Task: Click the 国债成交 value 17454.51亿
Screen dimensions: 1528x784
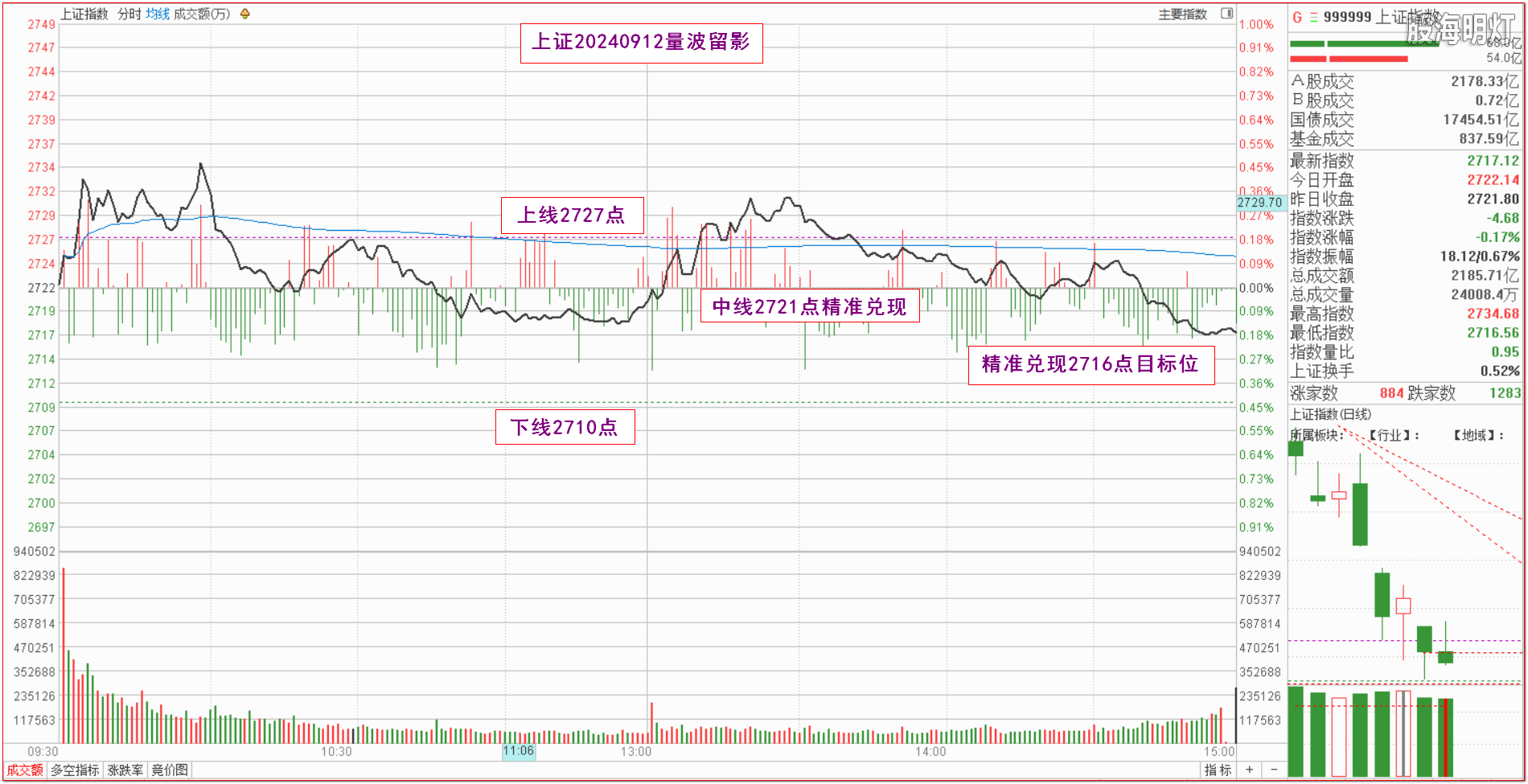Action: pyautogui.click(x=1481, y=120)
